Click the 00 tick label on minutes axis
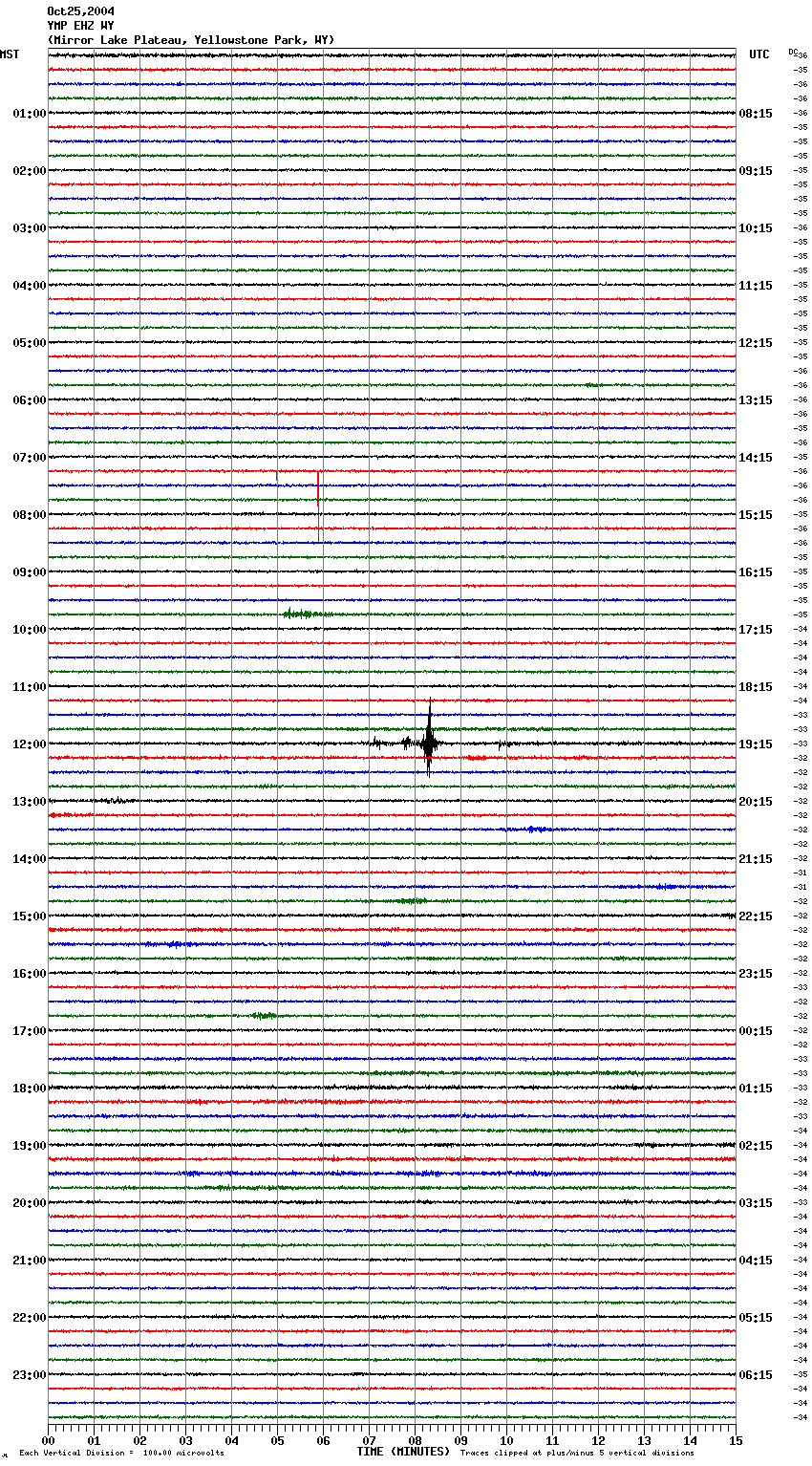 pyautogui.click(x=48, y=1440)
